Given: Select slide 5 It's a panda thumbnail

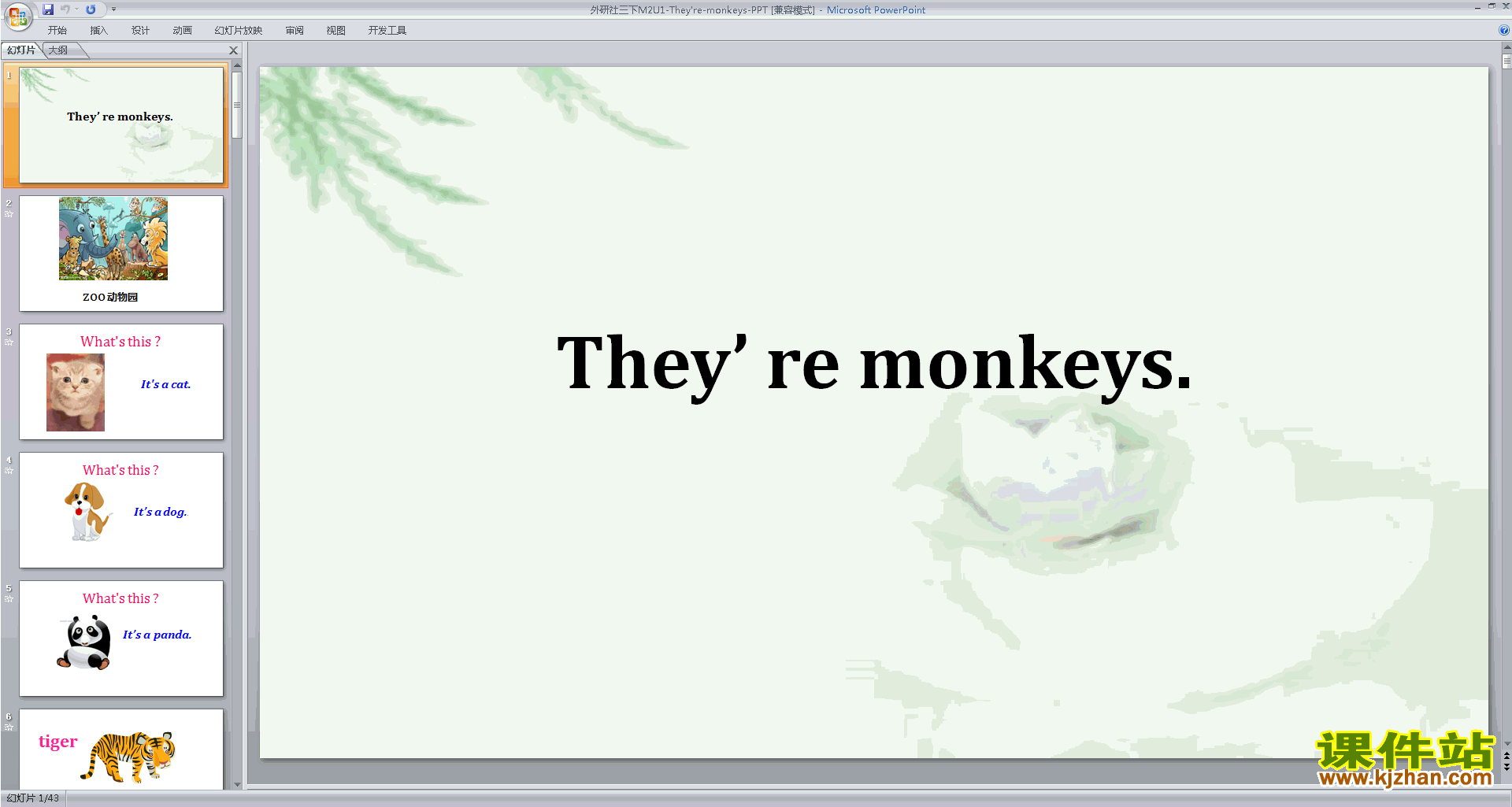Looking at the screenshot, I should click(x=121, y=639).
